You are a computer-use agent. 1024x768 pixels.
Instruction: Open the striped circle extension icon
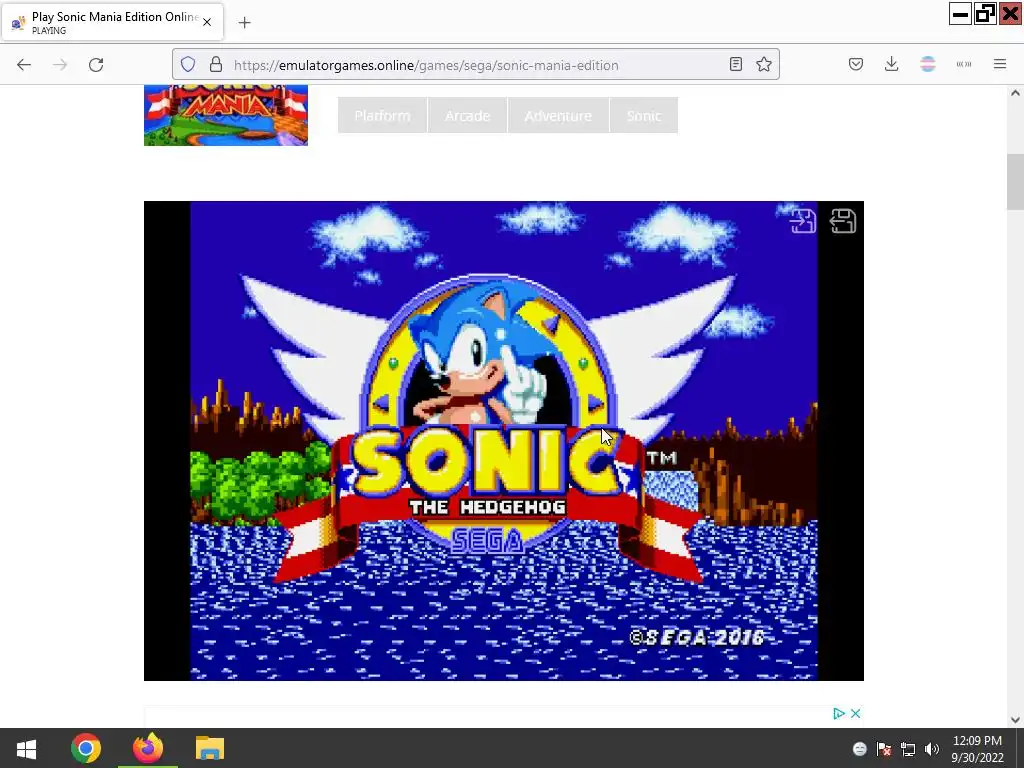[928, 64]
